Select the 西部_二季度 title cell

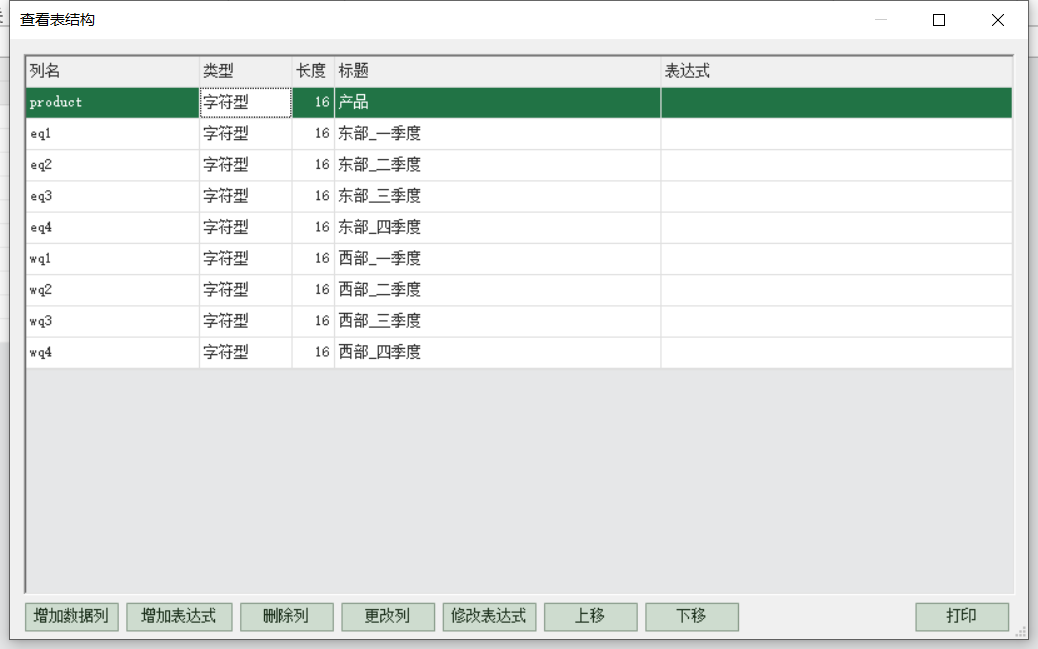click(x=498, y=289)
